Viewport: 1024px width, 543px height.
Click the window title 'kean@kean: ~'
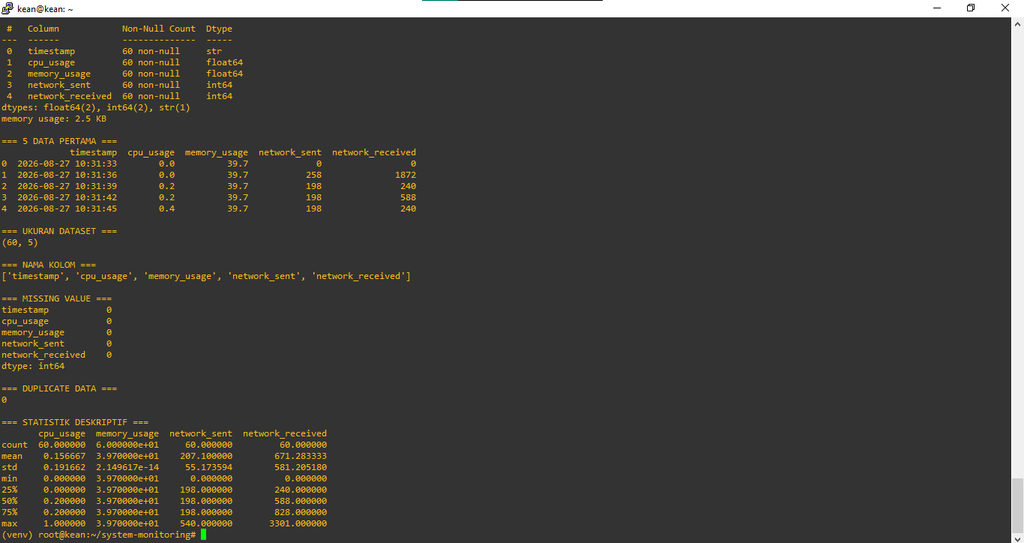(x=45, y=9)
